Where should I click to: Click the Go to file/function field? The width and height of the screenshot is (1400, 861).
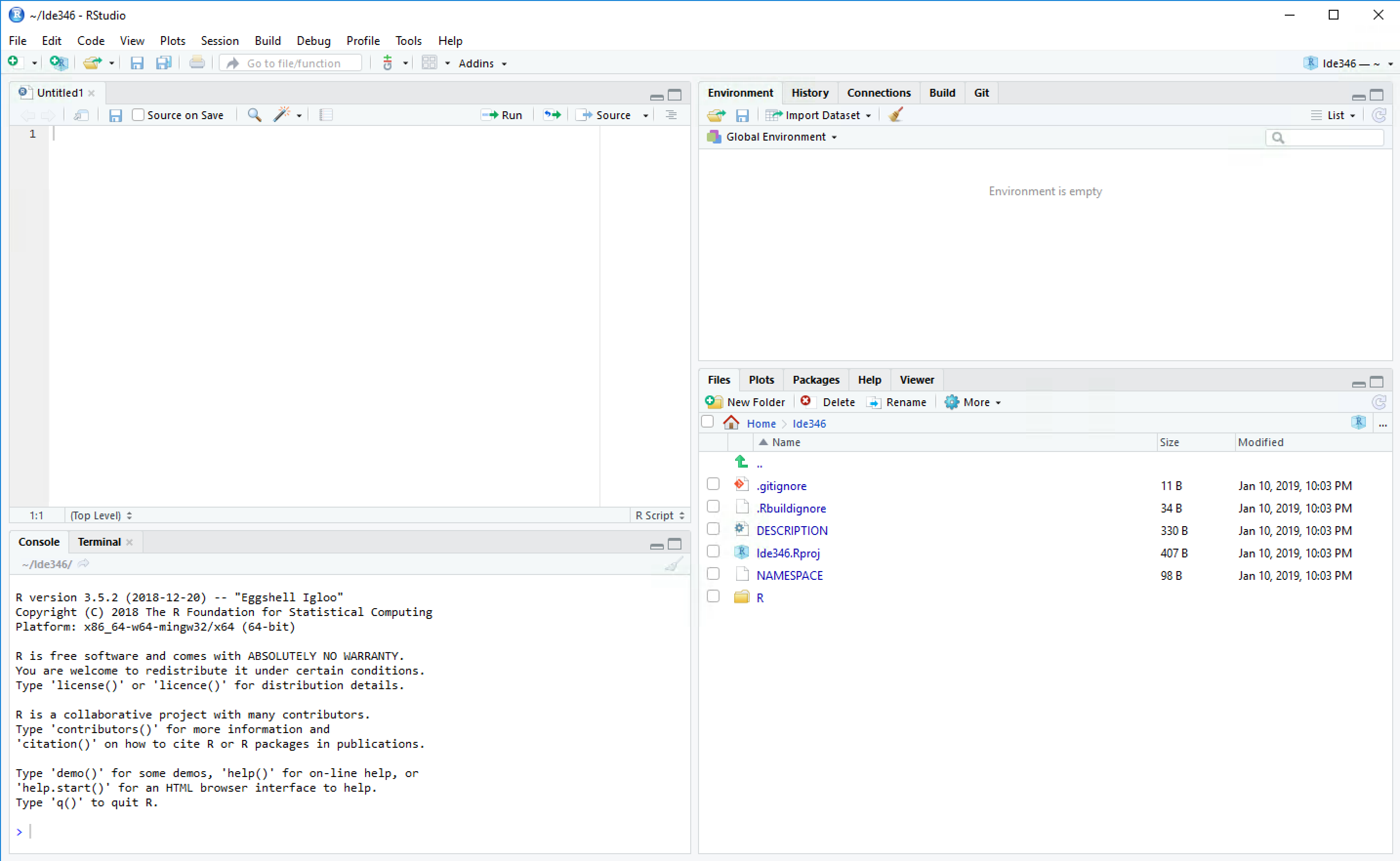(290, 63)
